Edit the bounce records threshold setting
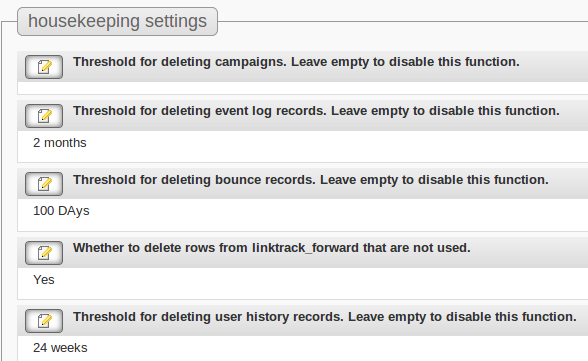Viewport: 588px width, 361px height. 44,184
